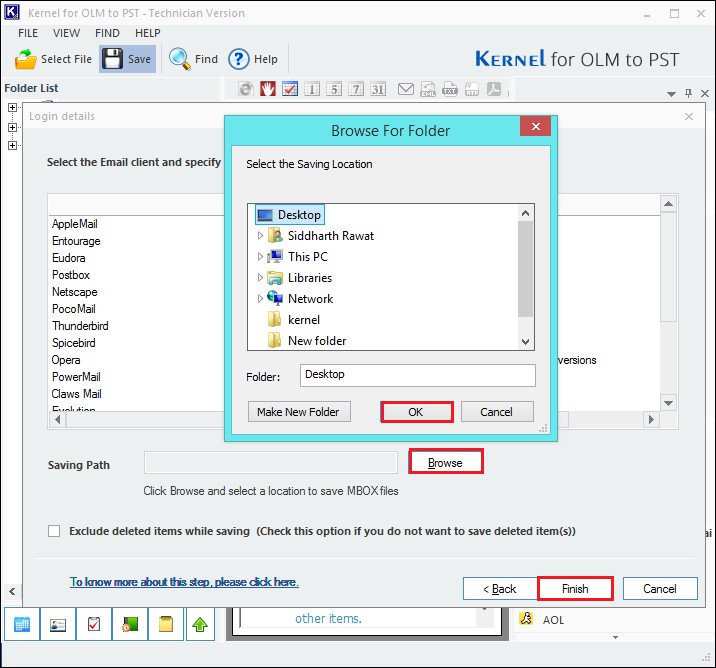The width and height of the screenshot is (716, 668).
Task: Click OK in Browse For Folder
Action: pos(416,412)
